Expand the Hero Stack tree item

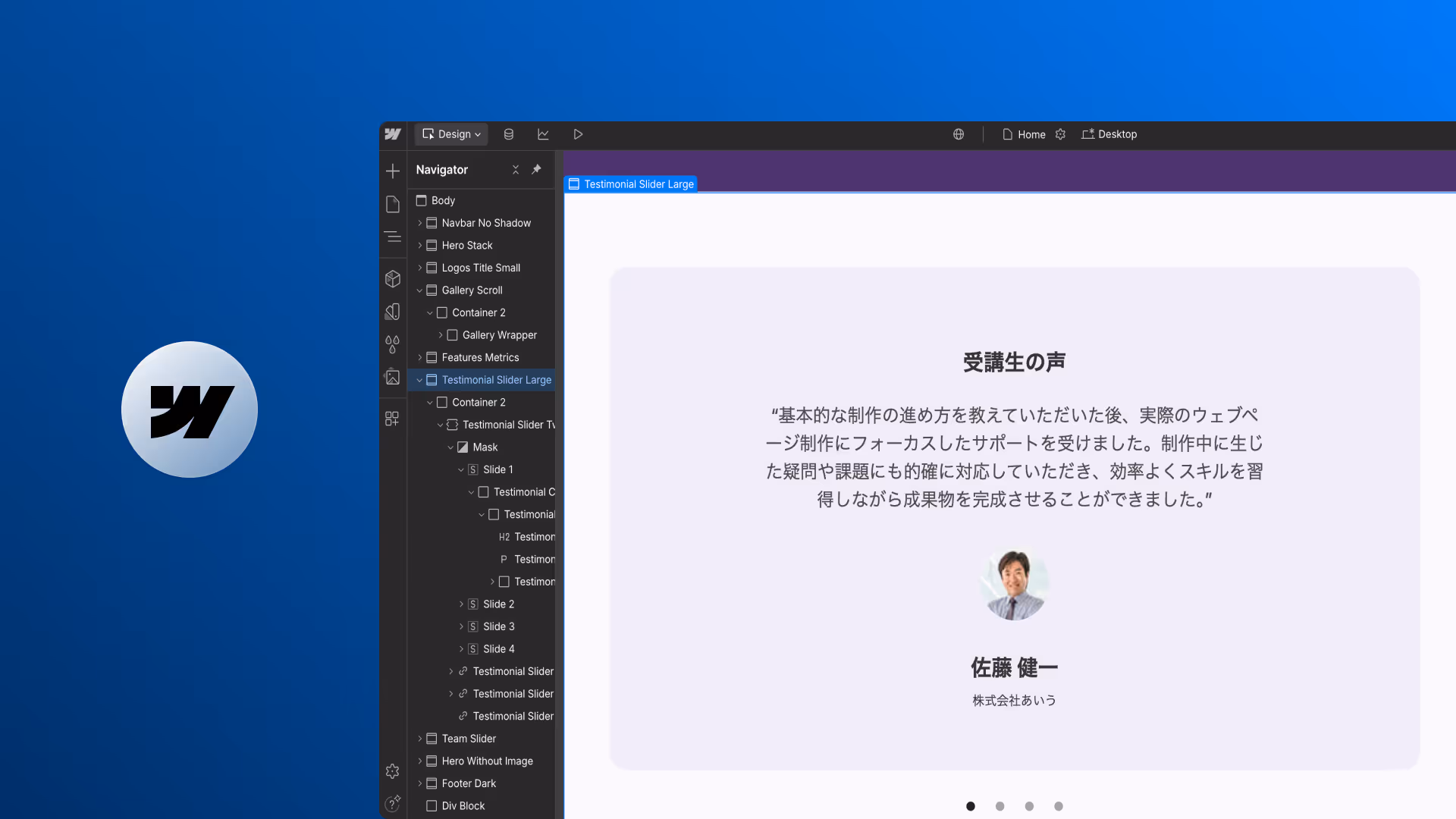[419, 246]
